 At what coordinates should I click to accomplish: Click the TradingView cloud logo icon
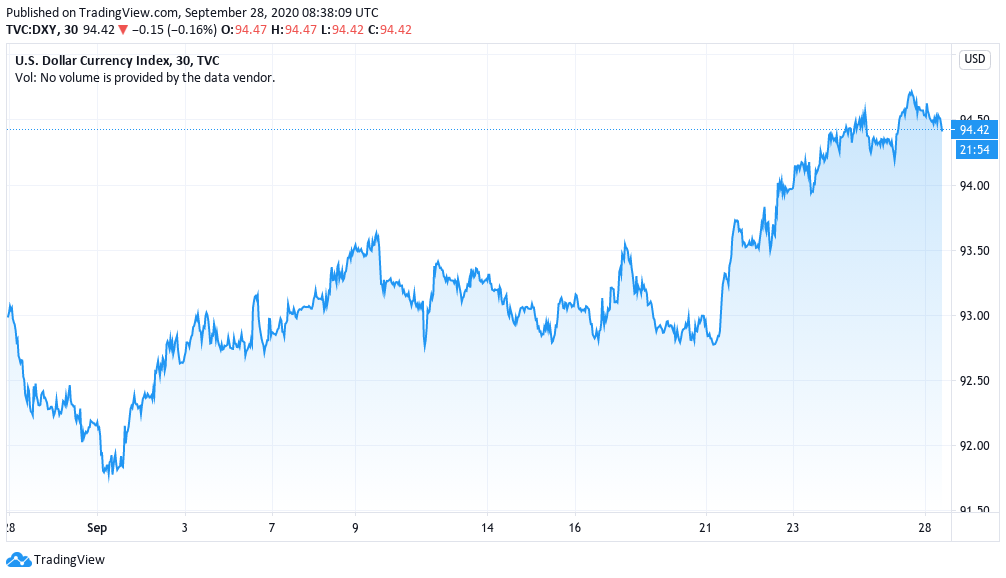click(x=18, y=560)
